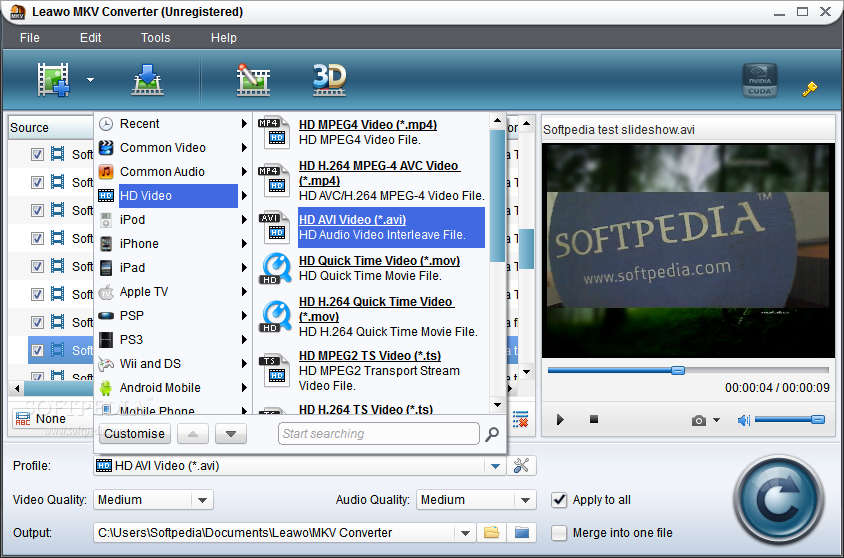Click the HD MPEG2 TS format icon

pyautogui.click(x=275, y=371)
